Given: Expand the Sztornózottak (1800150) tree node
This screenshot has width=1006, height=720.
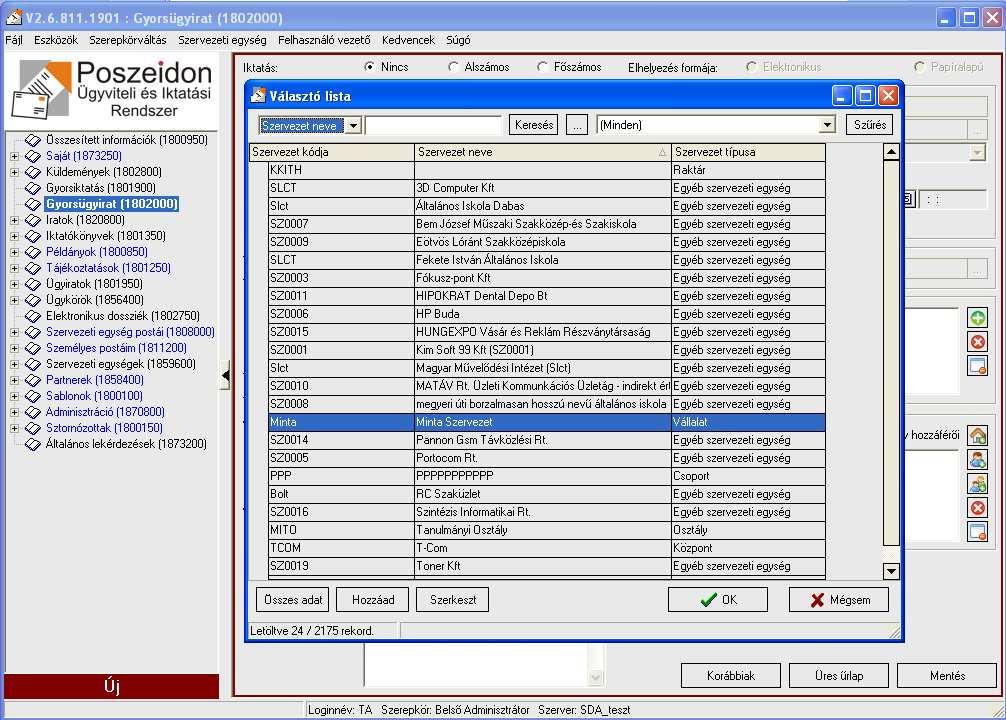Looking at the screenshot, I should (14, 428).
